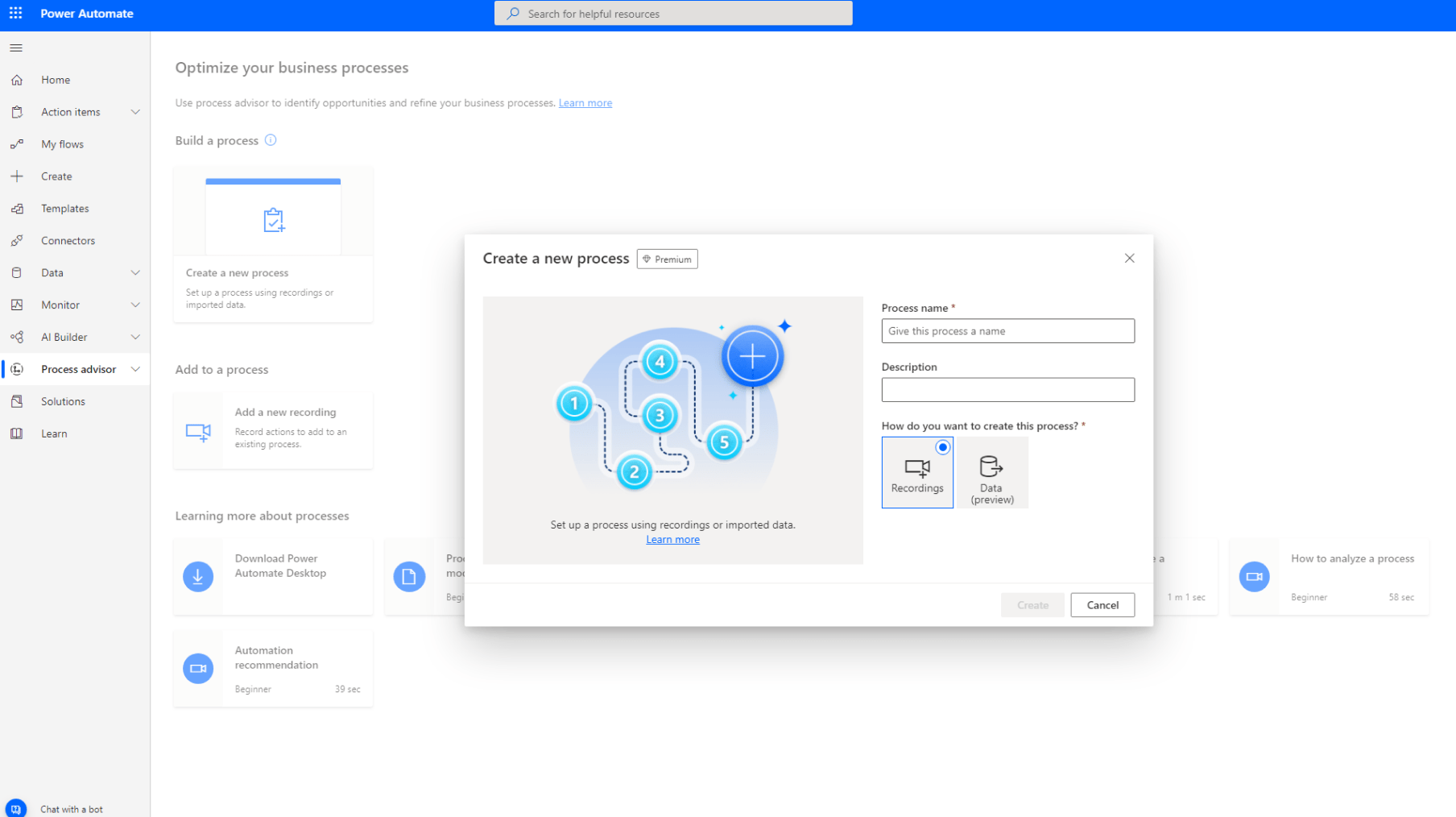Select the Data (preview) option
The height and width of the screenshot is (817, 1456).
click(x=992, y=472)
